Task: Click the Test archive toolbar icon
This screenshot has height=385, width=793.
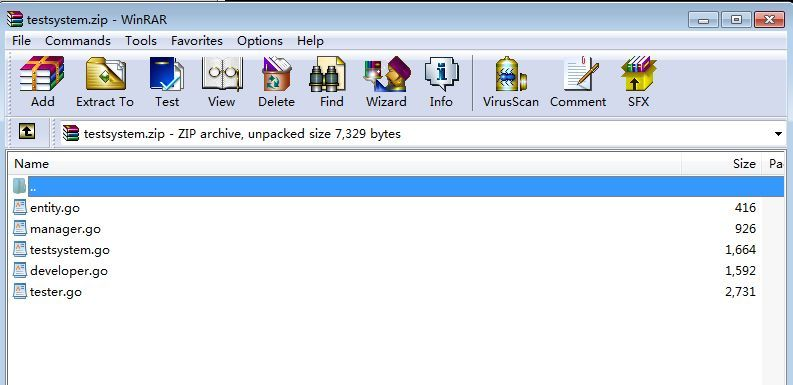Action: [x=167, y=74]
